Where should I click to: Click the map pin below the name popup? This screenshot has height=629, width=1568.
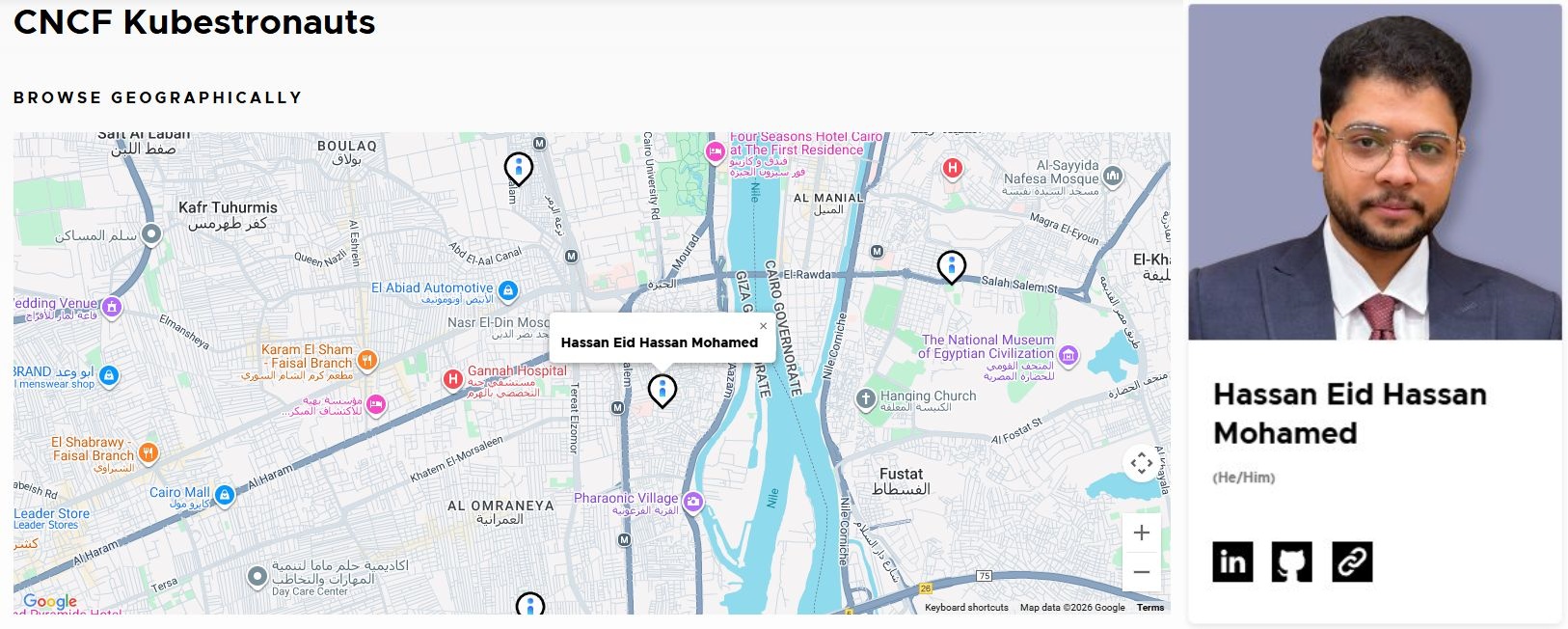(x=662, y=390)
